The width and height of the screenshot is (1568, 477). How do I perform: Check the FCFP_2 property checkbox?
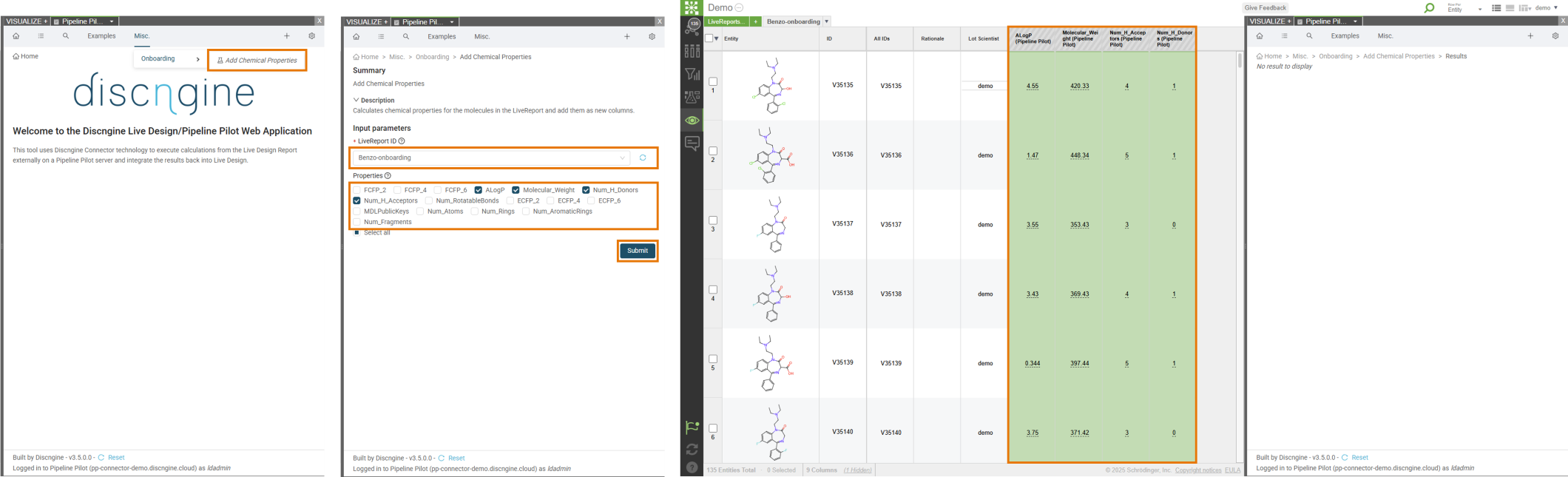356,190
